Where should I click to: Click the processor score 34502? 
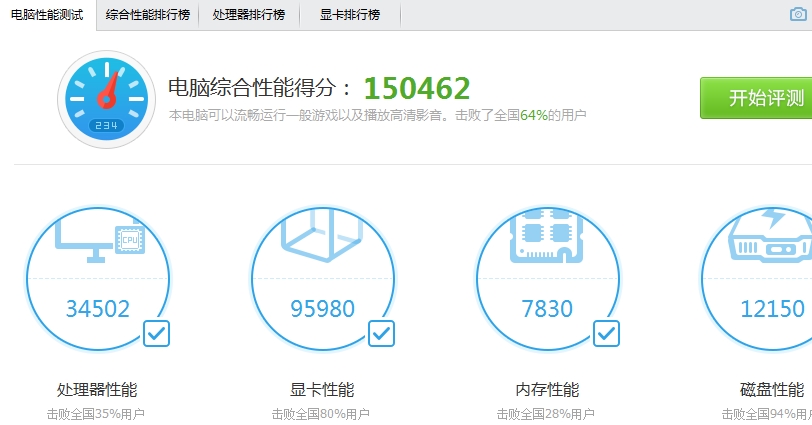click(98, 309)
